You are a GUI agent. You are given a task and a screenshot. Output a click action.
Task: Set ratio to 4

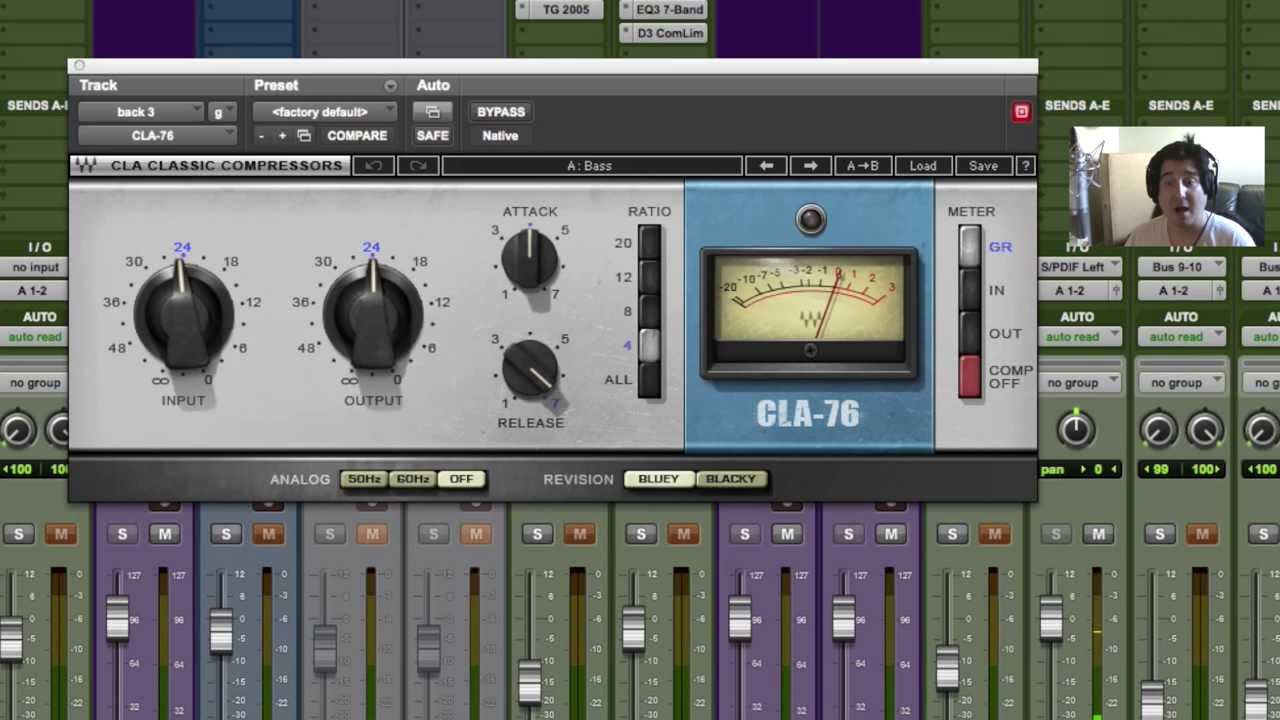click(x=649, y=345)
